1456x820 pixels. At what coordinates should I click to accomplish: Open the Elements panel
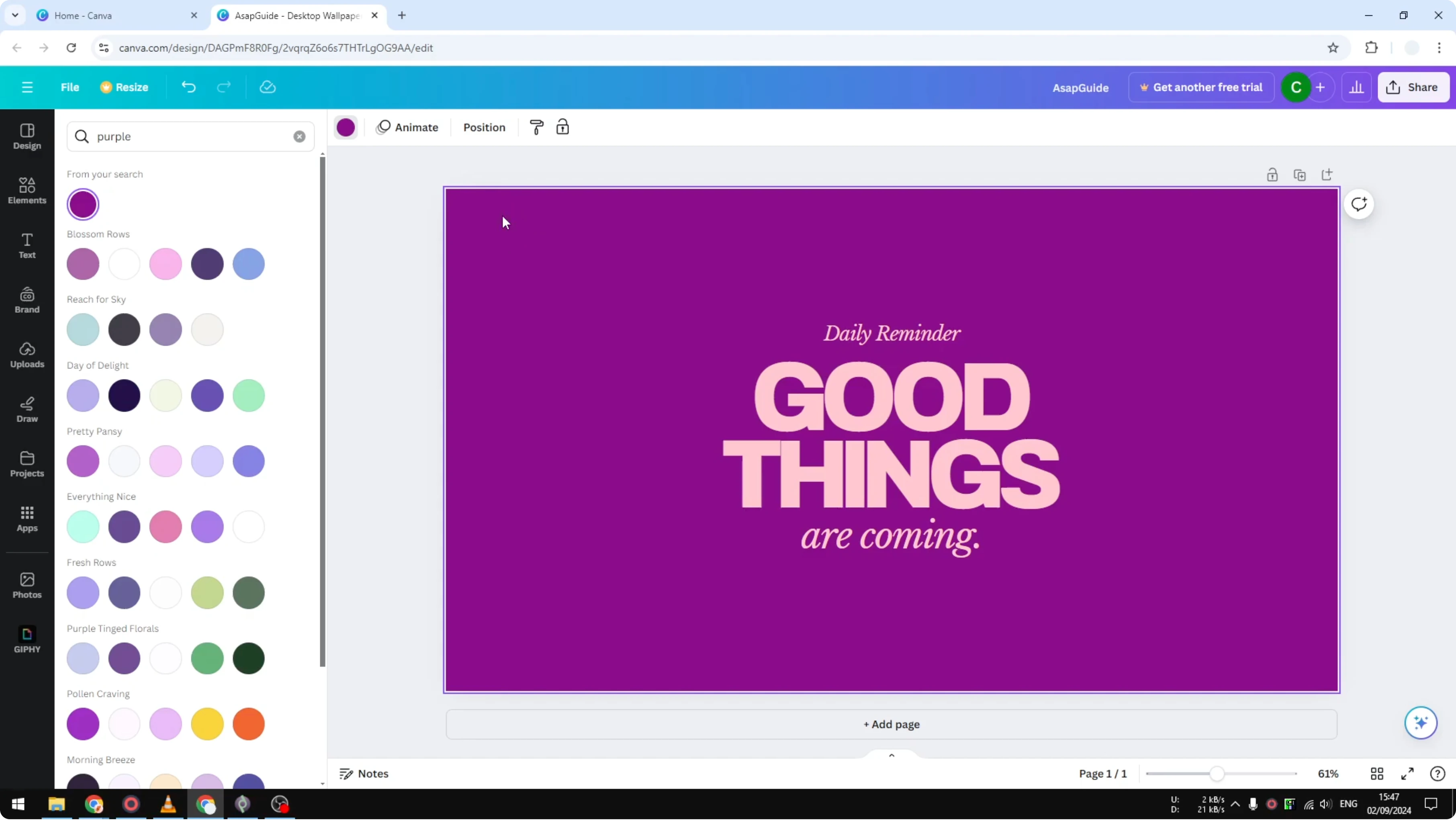(27, 191)
